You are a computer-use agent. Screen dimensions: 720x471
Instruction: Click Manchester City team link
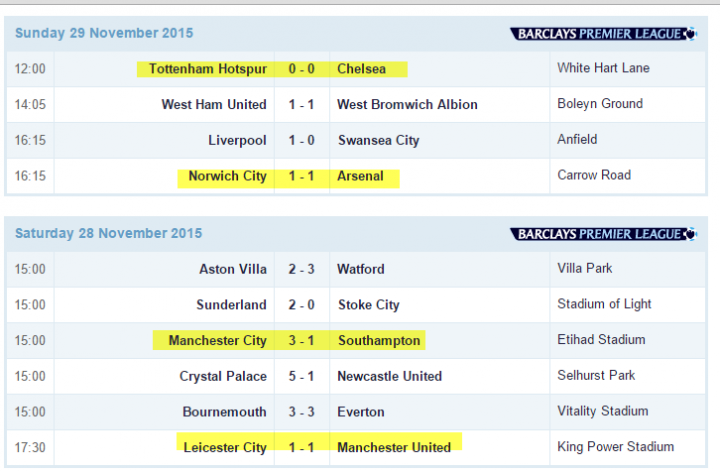pos(218,340)
